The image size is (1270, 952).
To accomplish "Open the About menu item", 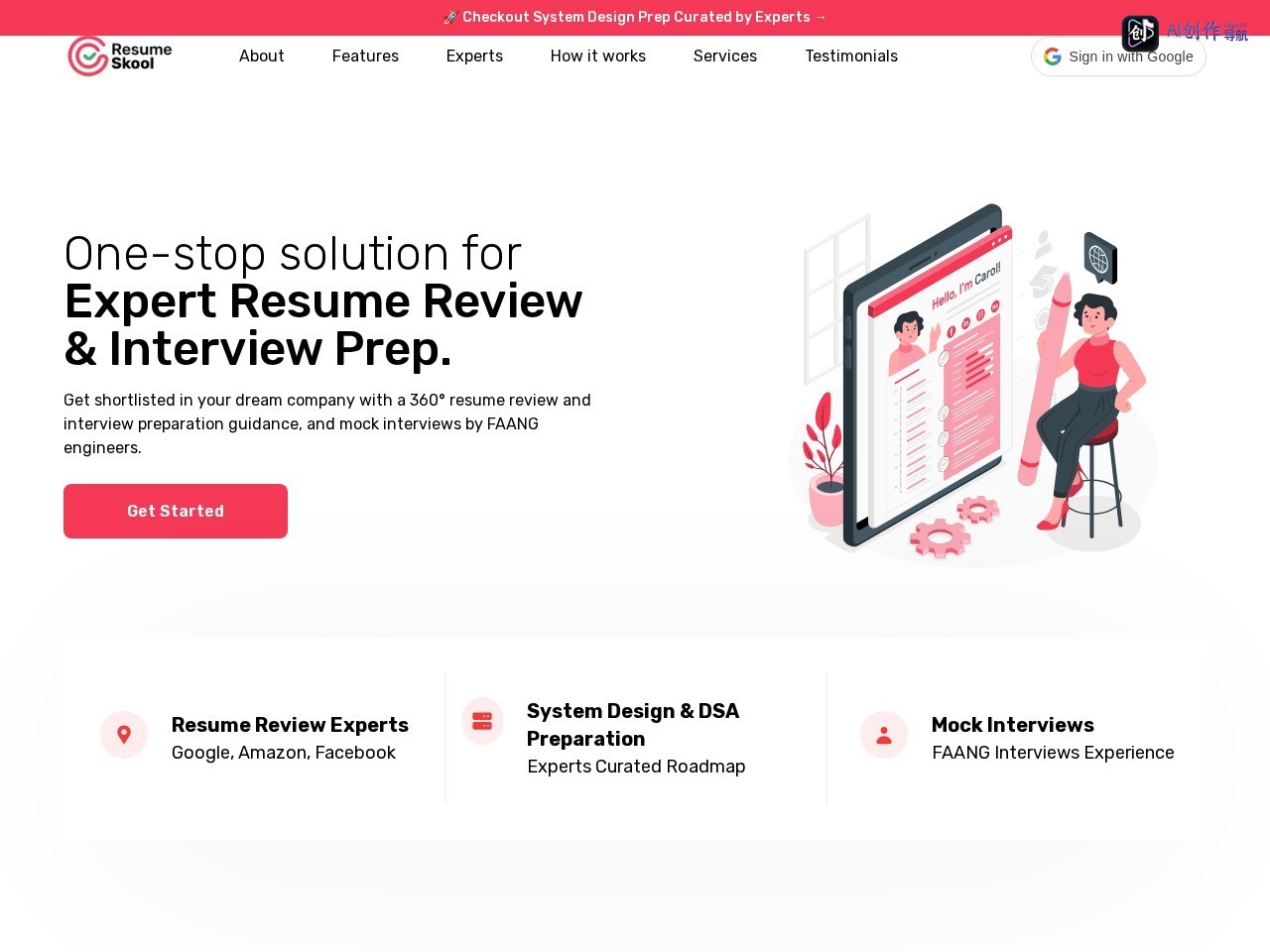I will (262, 57).
